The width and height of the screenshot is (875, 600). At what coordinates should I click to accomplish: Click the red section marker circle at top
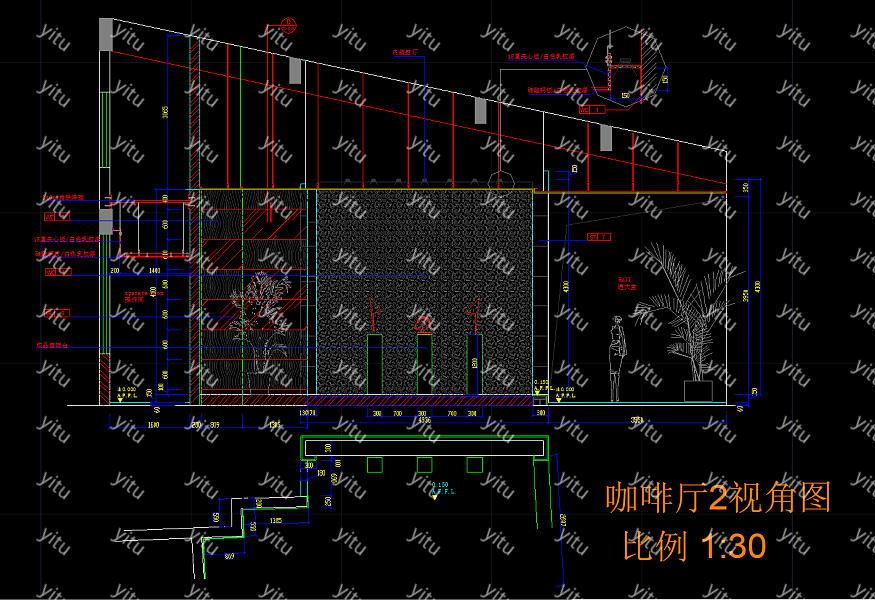(289, 25)
